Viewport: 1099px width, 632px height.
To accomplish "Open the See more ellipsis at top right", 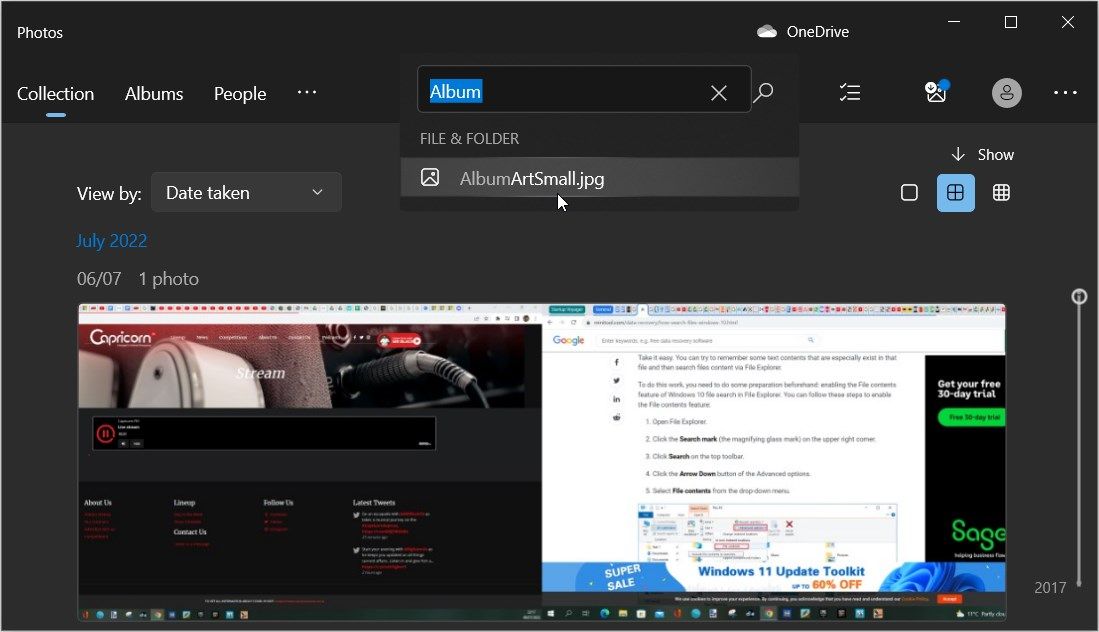I will [x=1065, y=93].
